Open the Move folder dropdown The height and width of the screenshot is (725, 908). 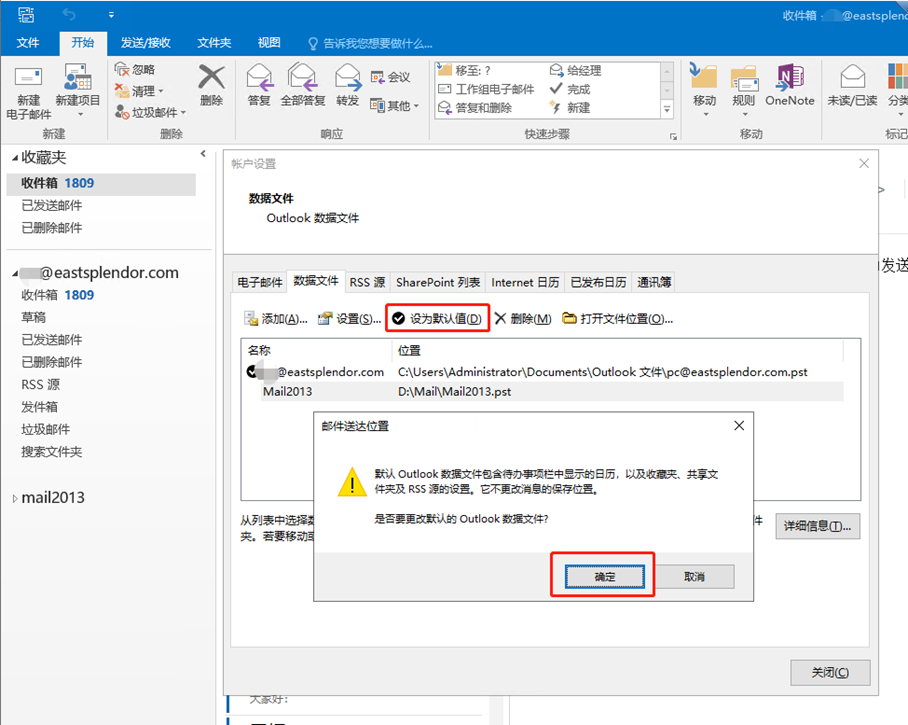(704, 85)
